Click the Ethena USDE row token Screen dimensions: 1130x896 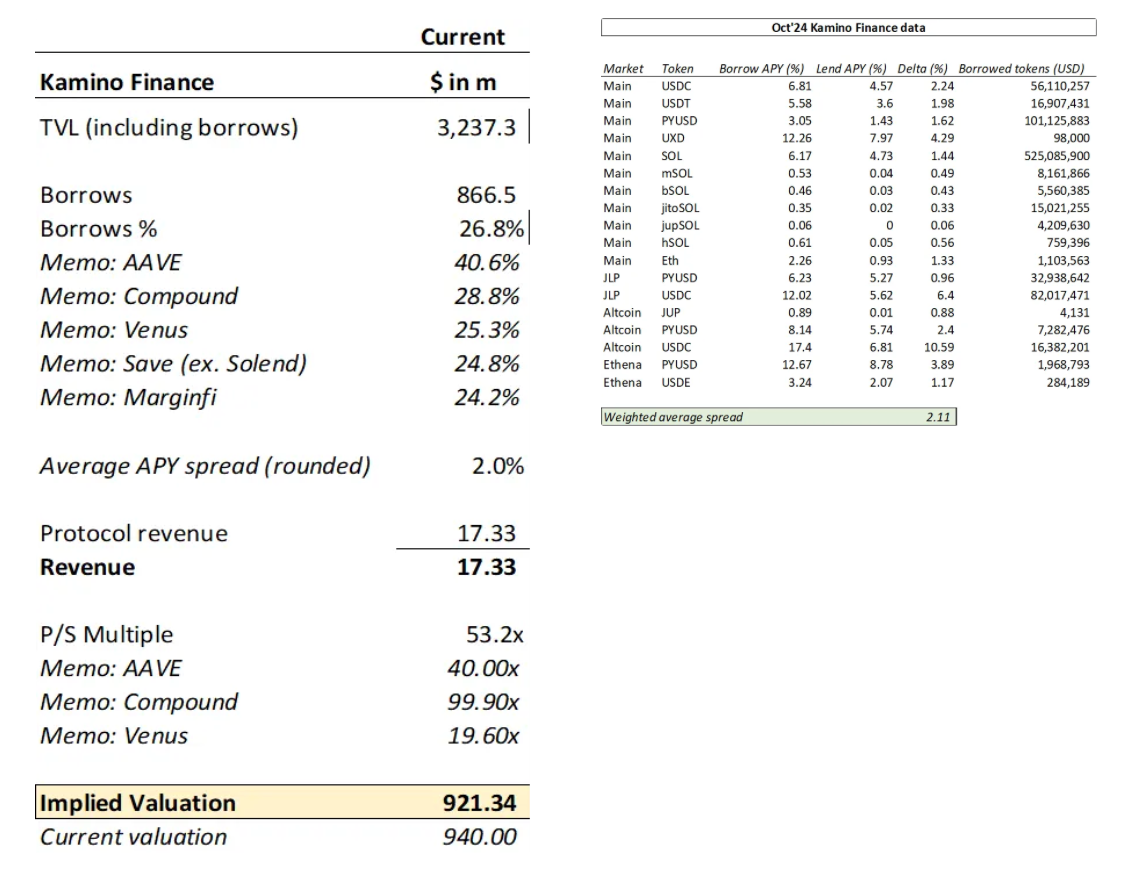pos(676,382)
